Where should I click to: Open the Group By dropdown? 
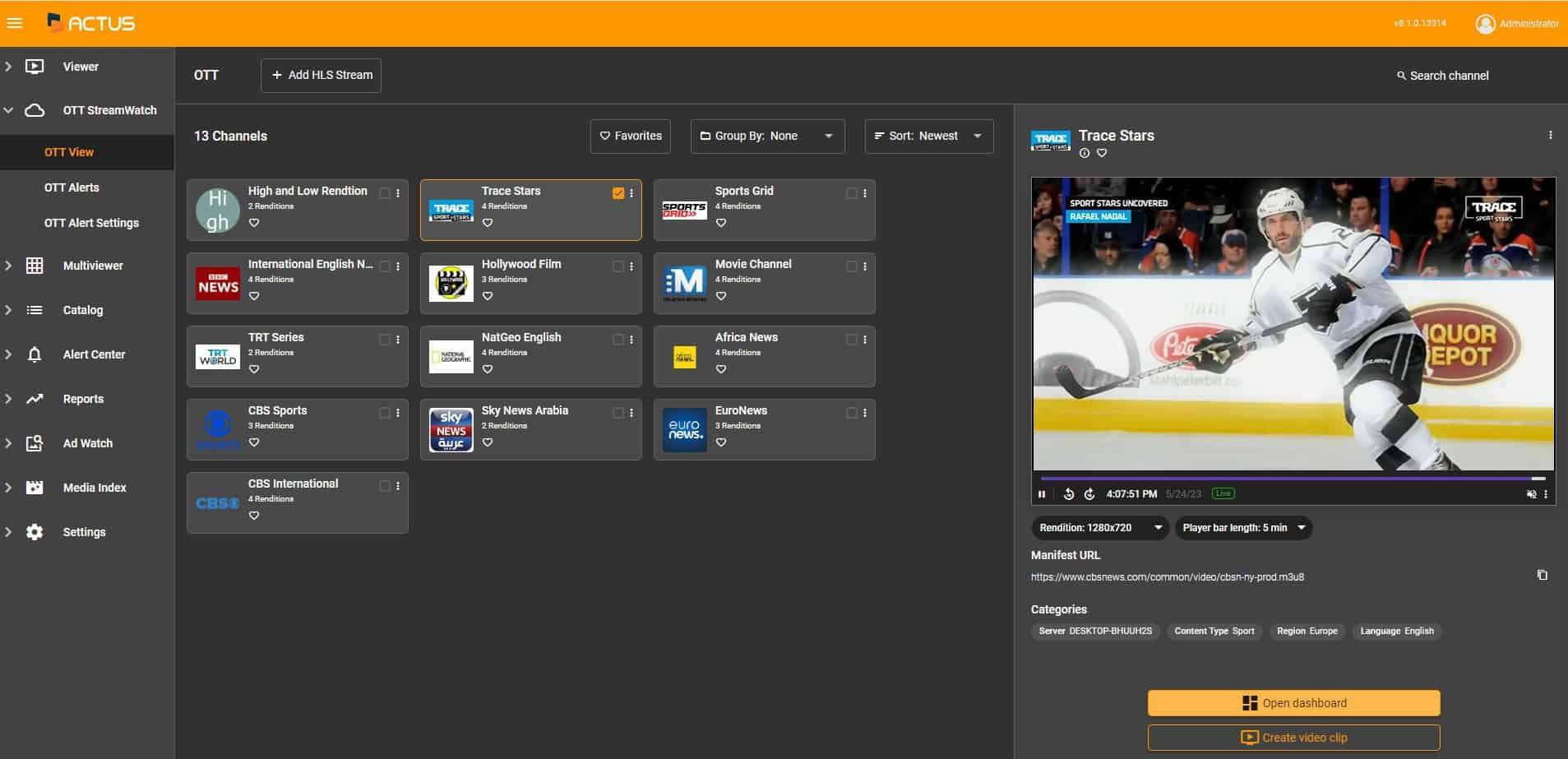(767, 137)
